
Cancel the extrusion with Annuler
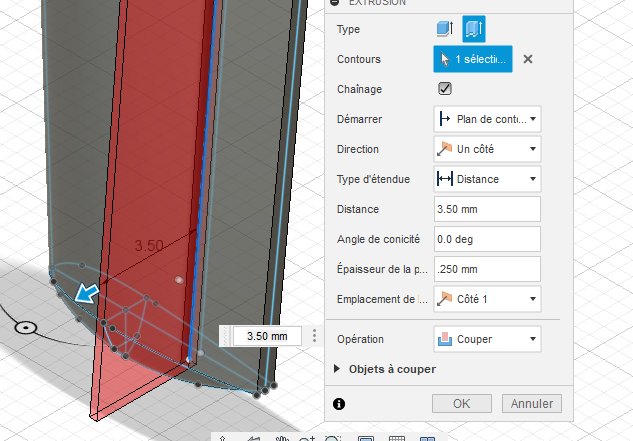point(532,403)
